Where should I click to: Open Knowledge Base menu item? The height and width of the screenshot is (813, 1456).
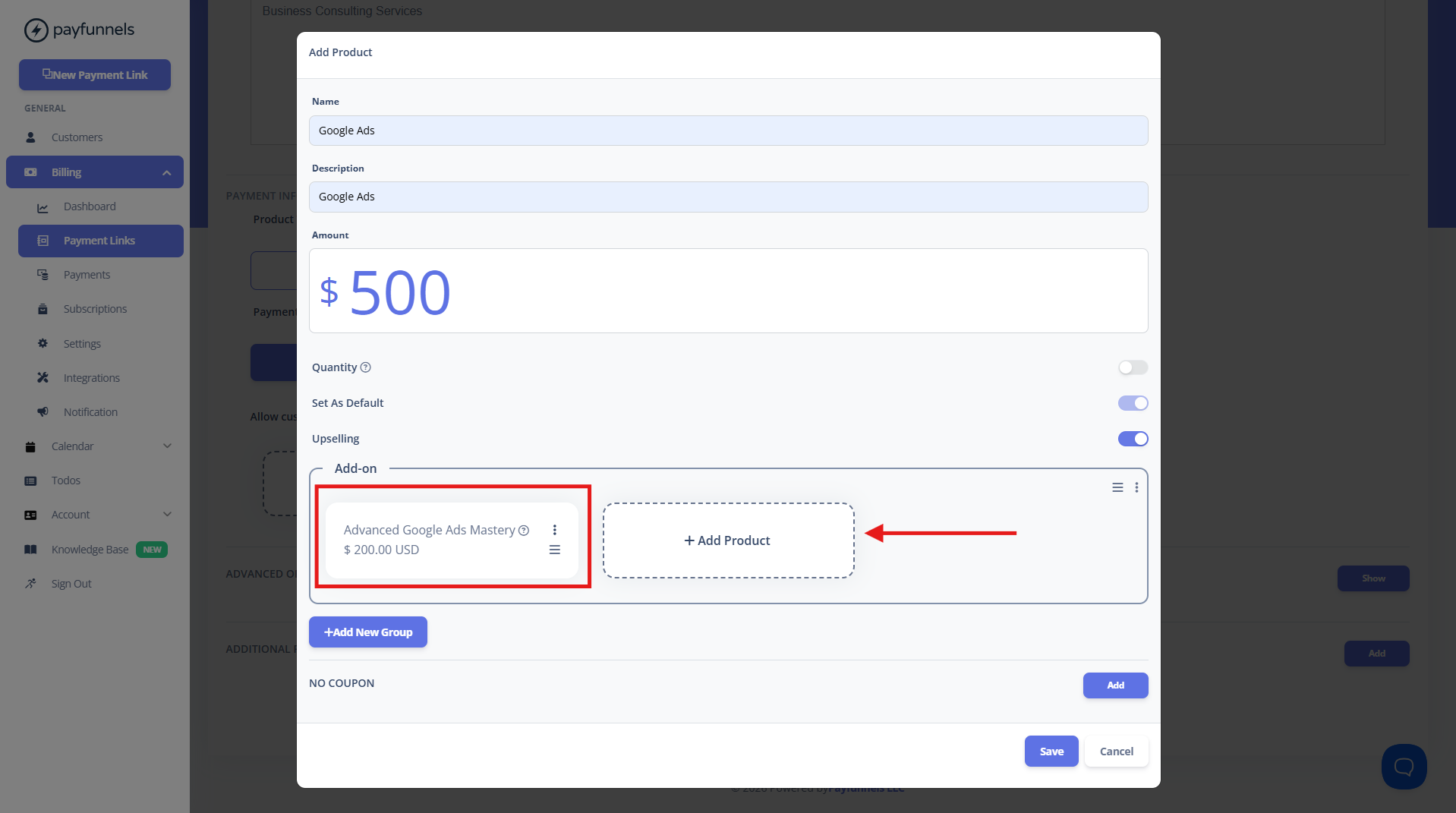tap(95, 550)
